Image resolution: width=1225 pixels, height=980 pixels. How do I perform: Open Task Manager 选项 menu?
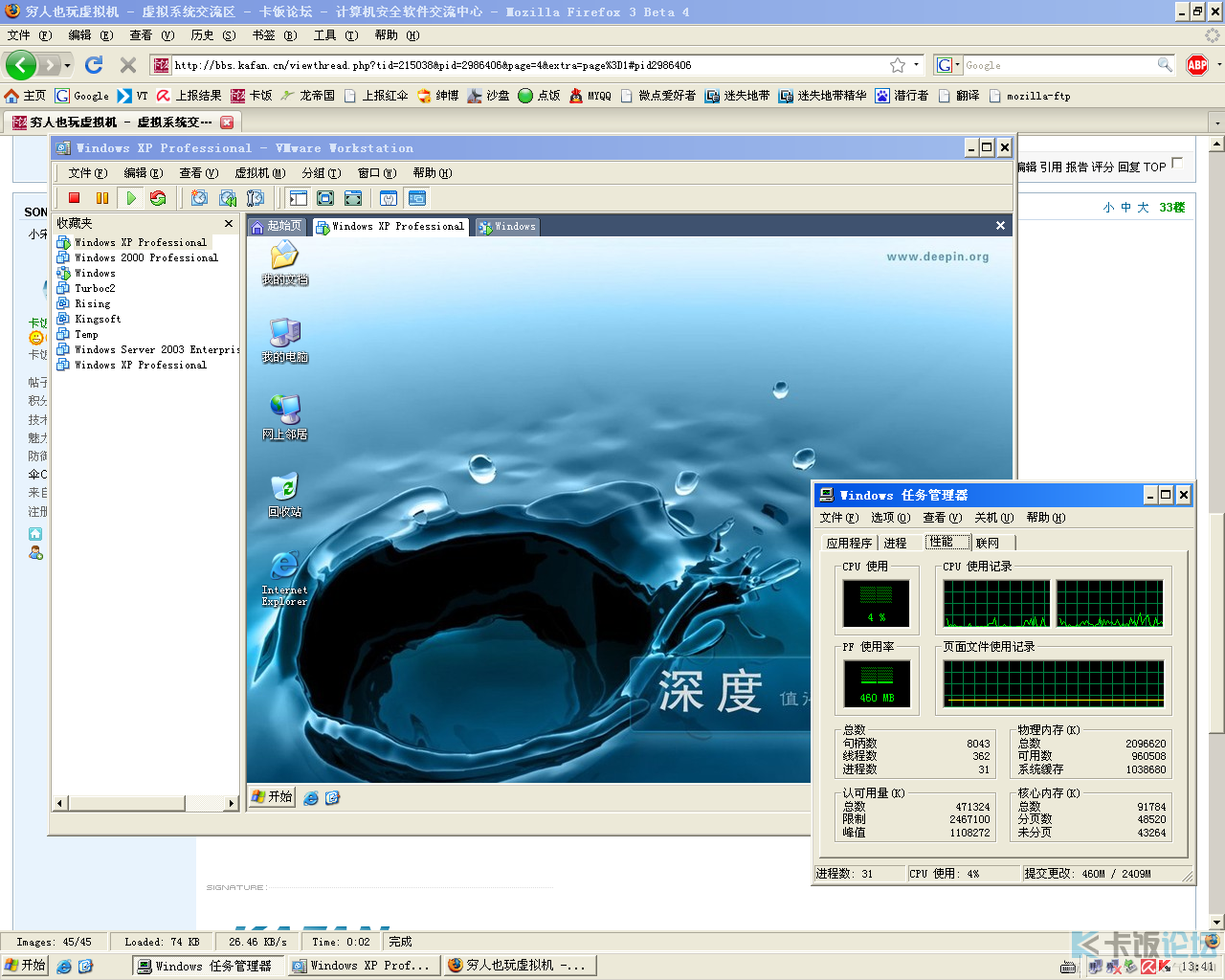click(x=890, y=518)
